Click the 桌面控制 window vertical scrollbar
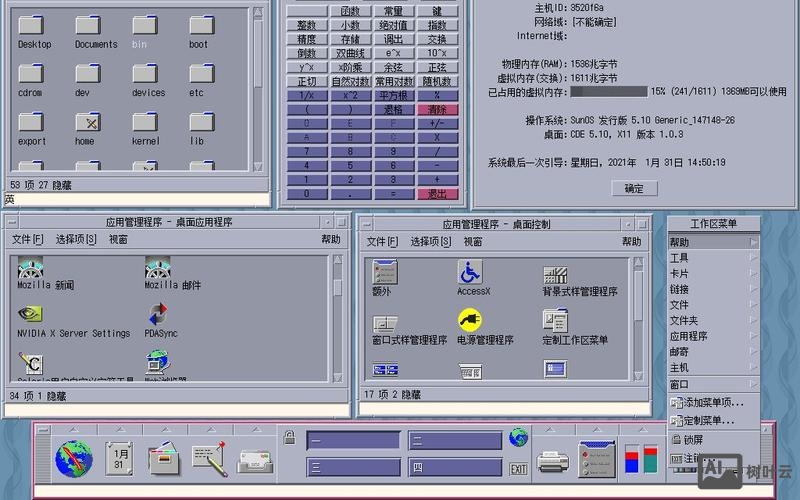800x500 pixels. [x=638, y=319]
